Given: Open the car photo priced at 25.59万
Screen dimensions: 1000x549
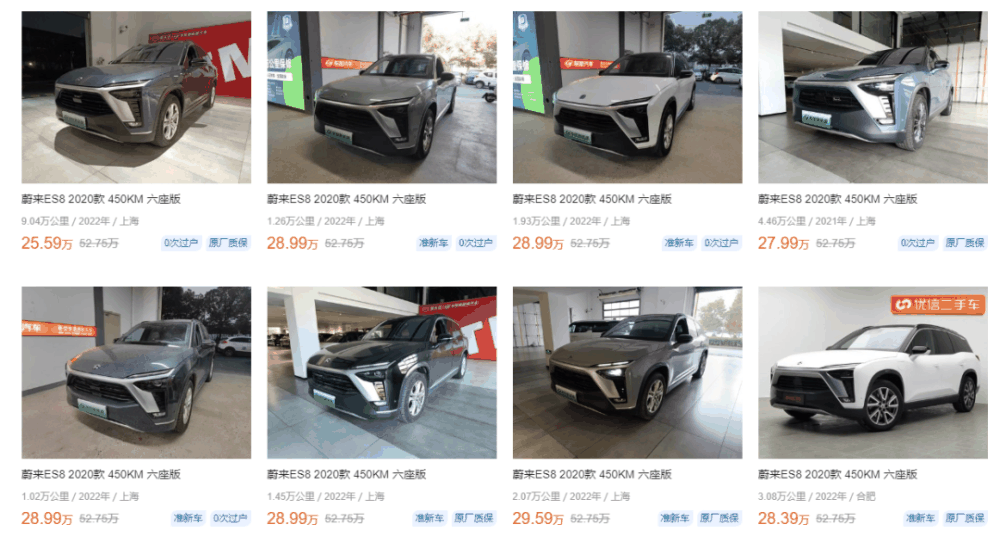Looking at the screenshot, I should [136, 98].
